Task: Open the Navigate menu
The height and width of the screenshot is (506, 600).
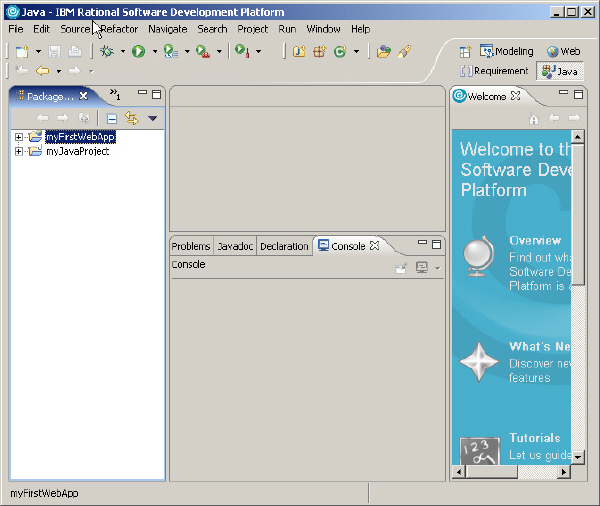Action: (x=168, y=29)
